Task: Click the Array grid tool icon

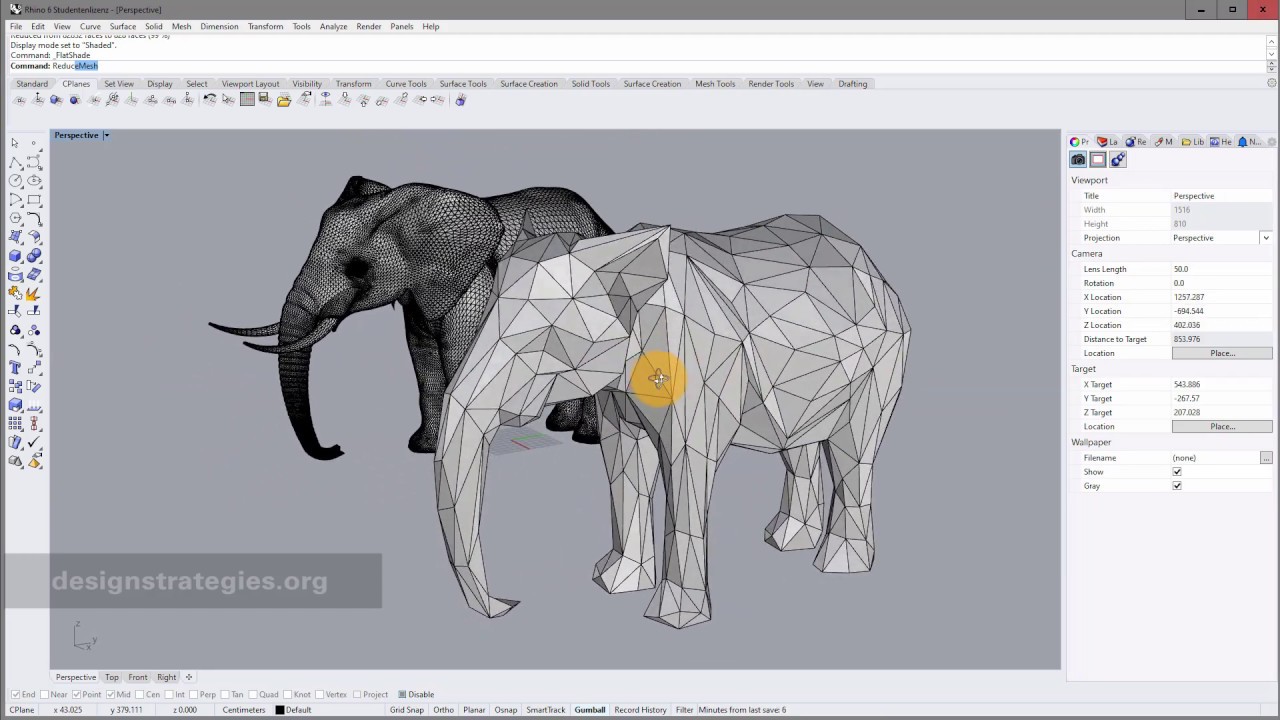Action: (15, 423)
